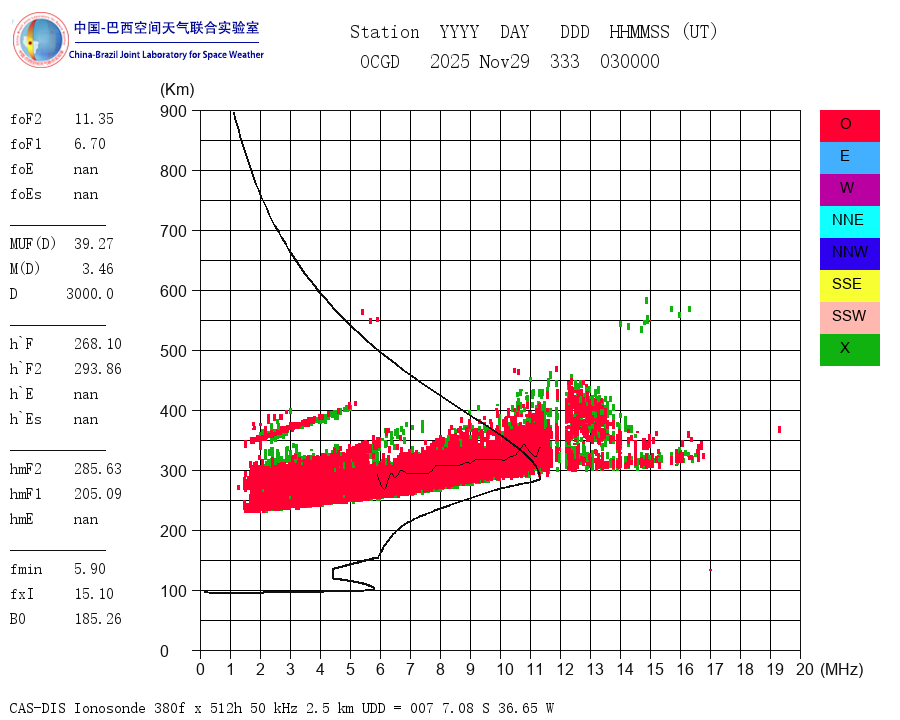Click the foEs nan value
This screenshot has width=900, height=720.
(x=86, y=195)
